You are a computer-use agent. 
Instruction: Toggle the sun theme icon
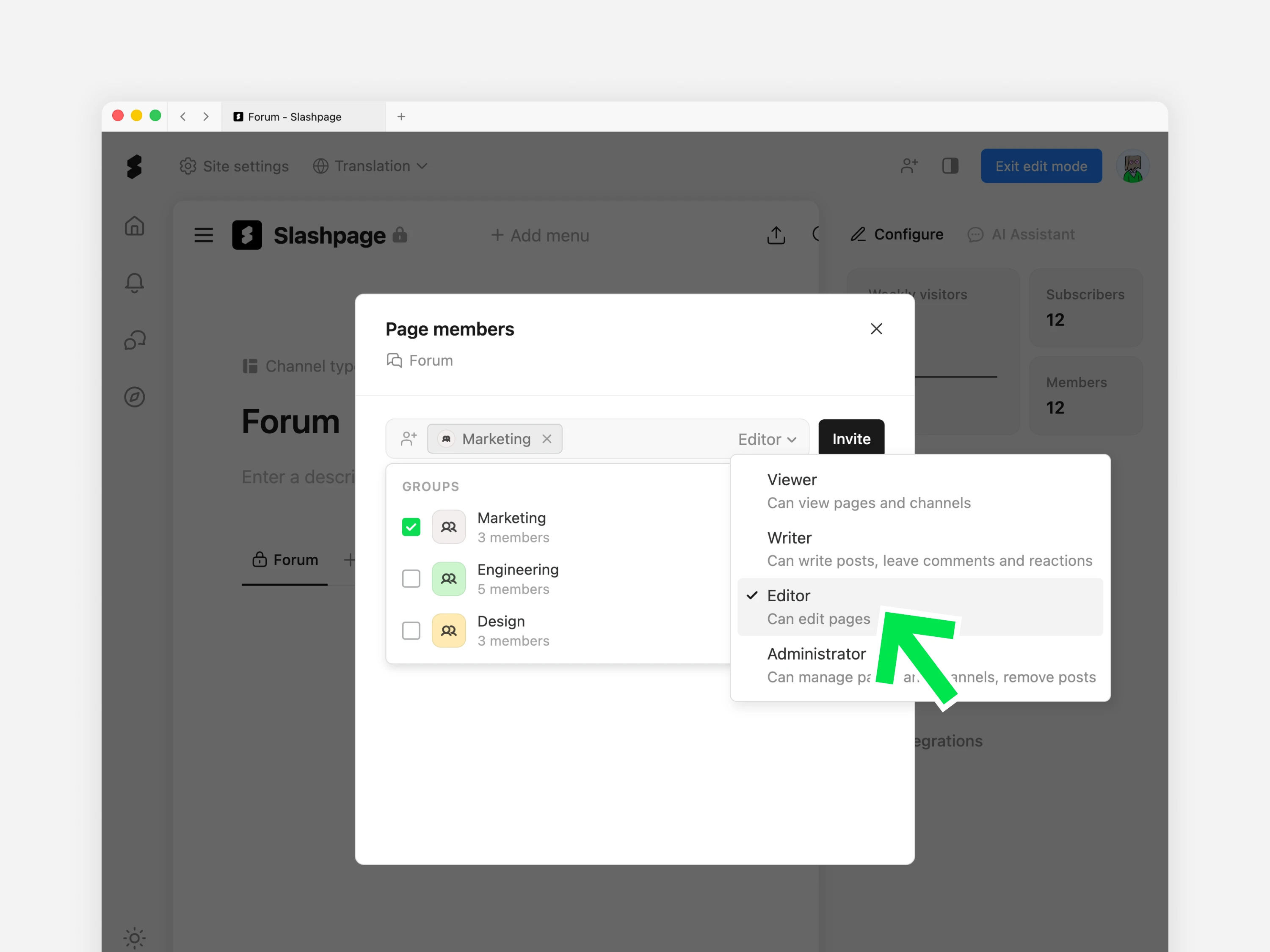click(x=134, y=938)
